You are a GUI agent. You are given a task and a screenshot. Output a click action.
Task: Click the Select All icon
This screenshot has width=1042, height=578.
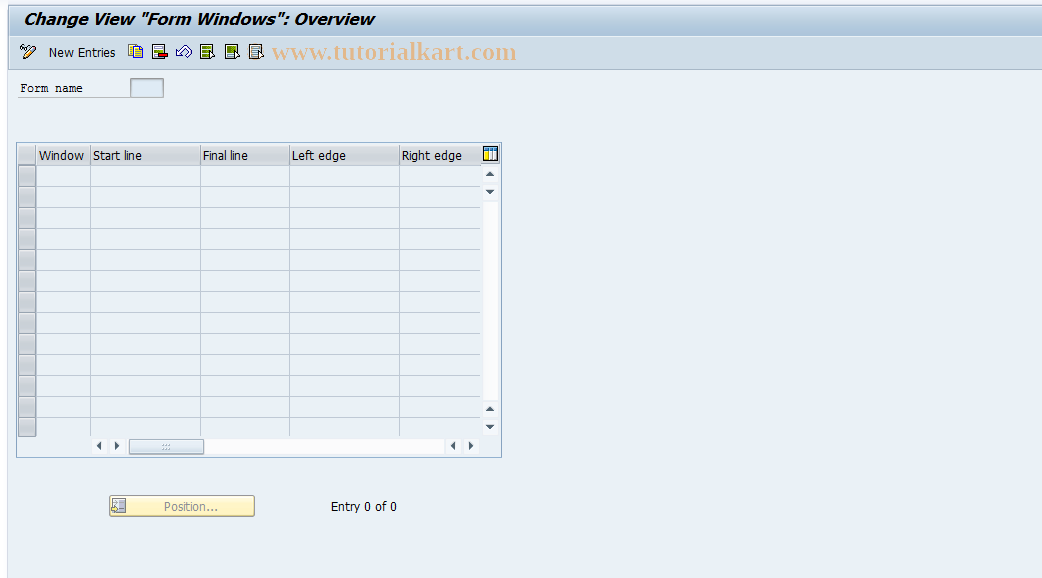click(x=207, y=52)
